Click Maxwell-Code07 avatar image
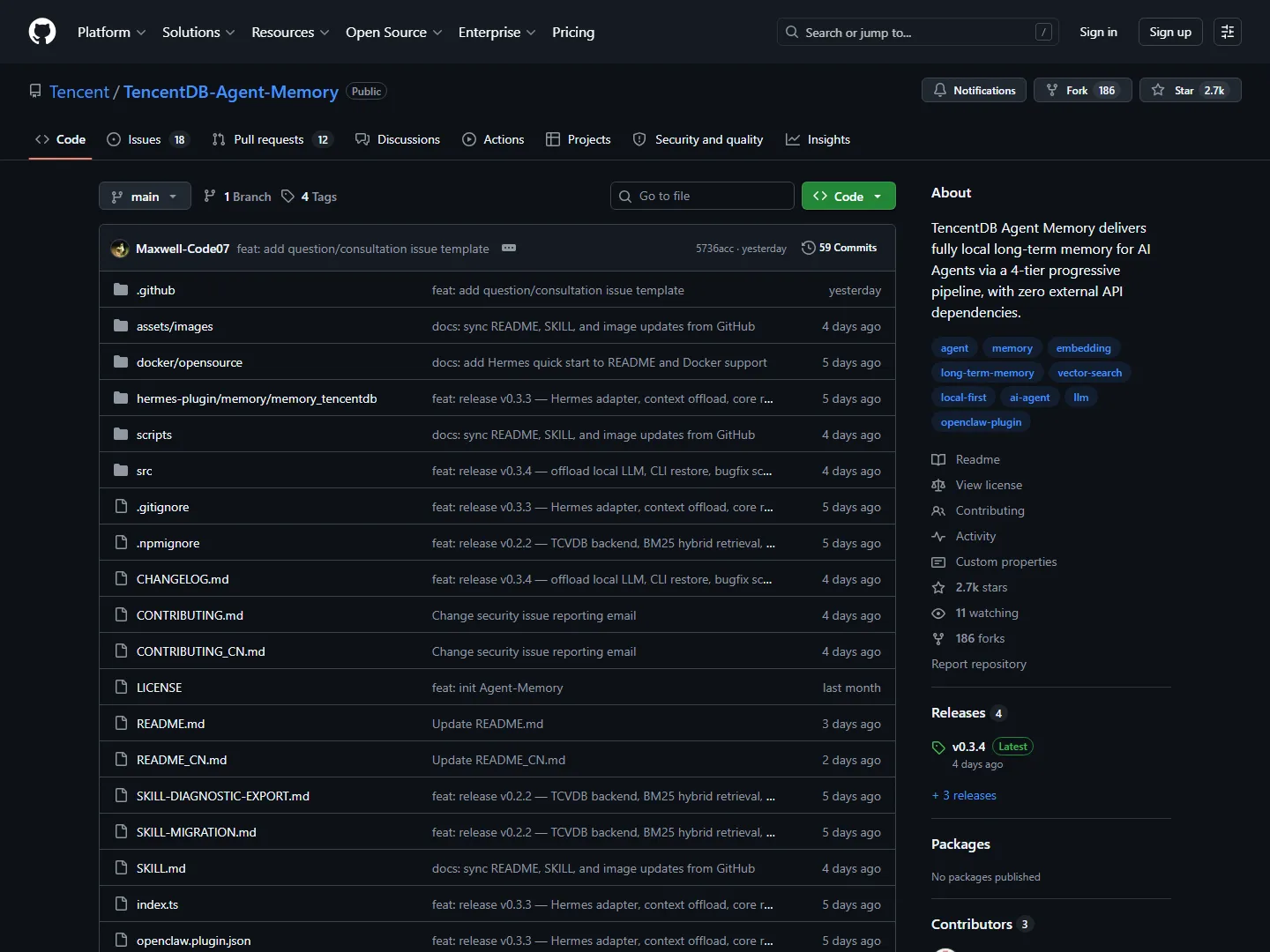The image size is (1270, 952). tap(120, 249)
